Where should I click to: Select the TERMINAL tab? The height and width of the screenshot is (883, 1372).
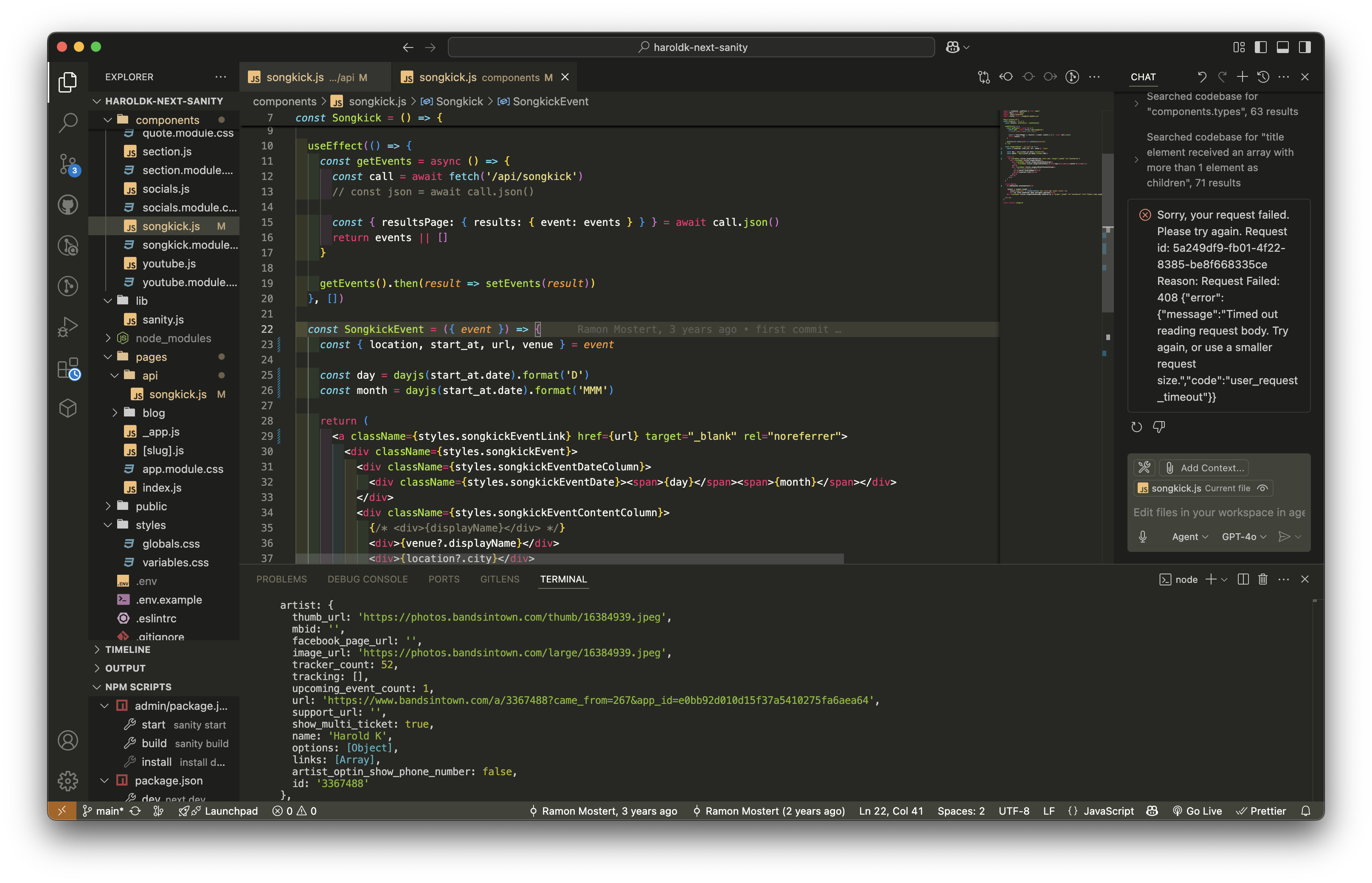[x=563, y=579]
